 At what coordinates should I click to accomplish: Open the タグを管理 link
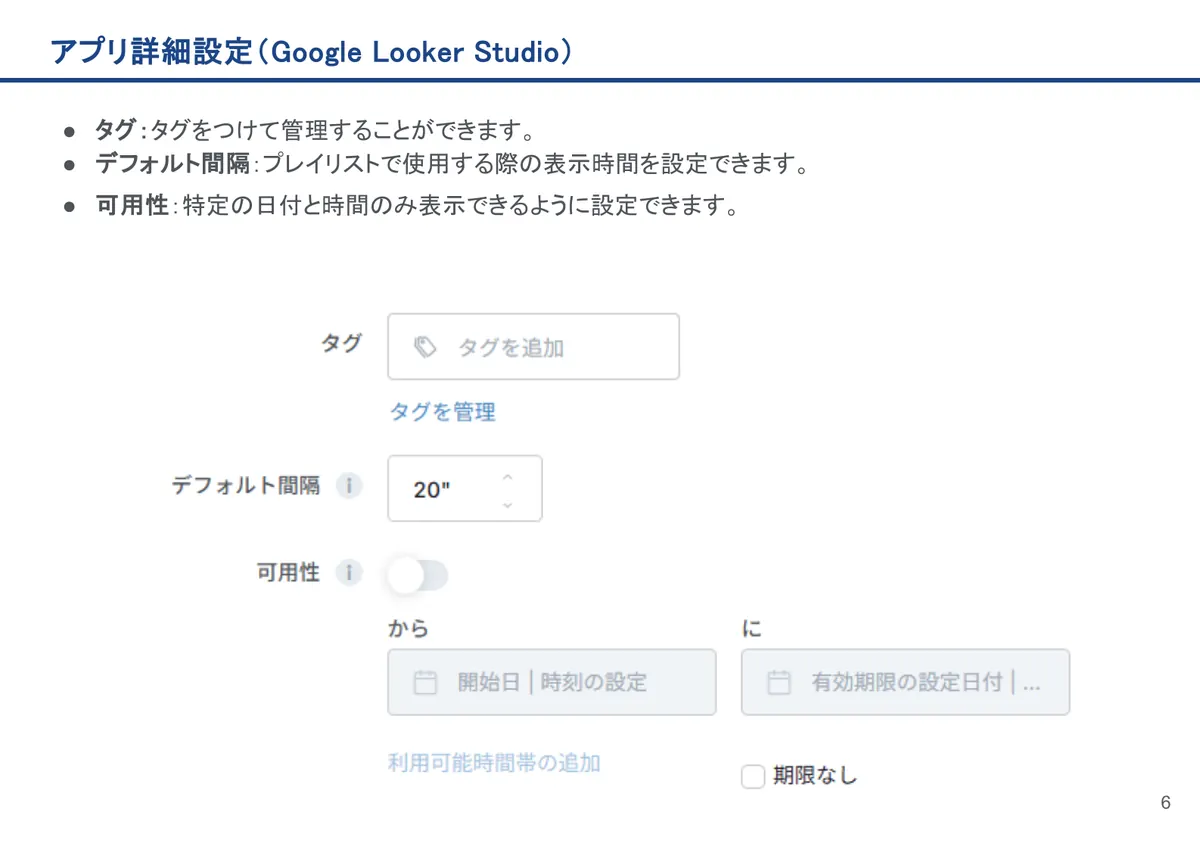coord(442,411)
